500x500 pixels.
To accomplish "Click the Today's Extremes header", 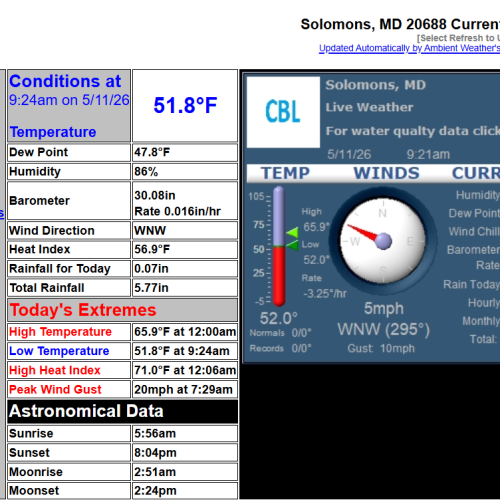I will point(83,310).
